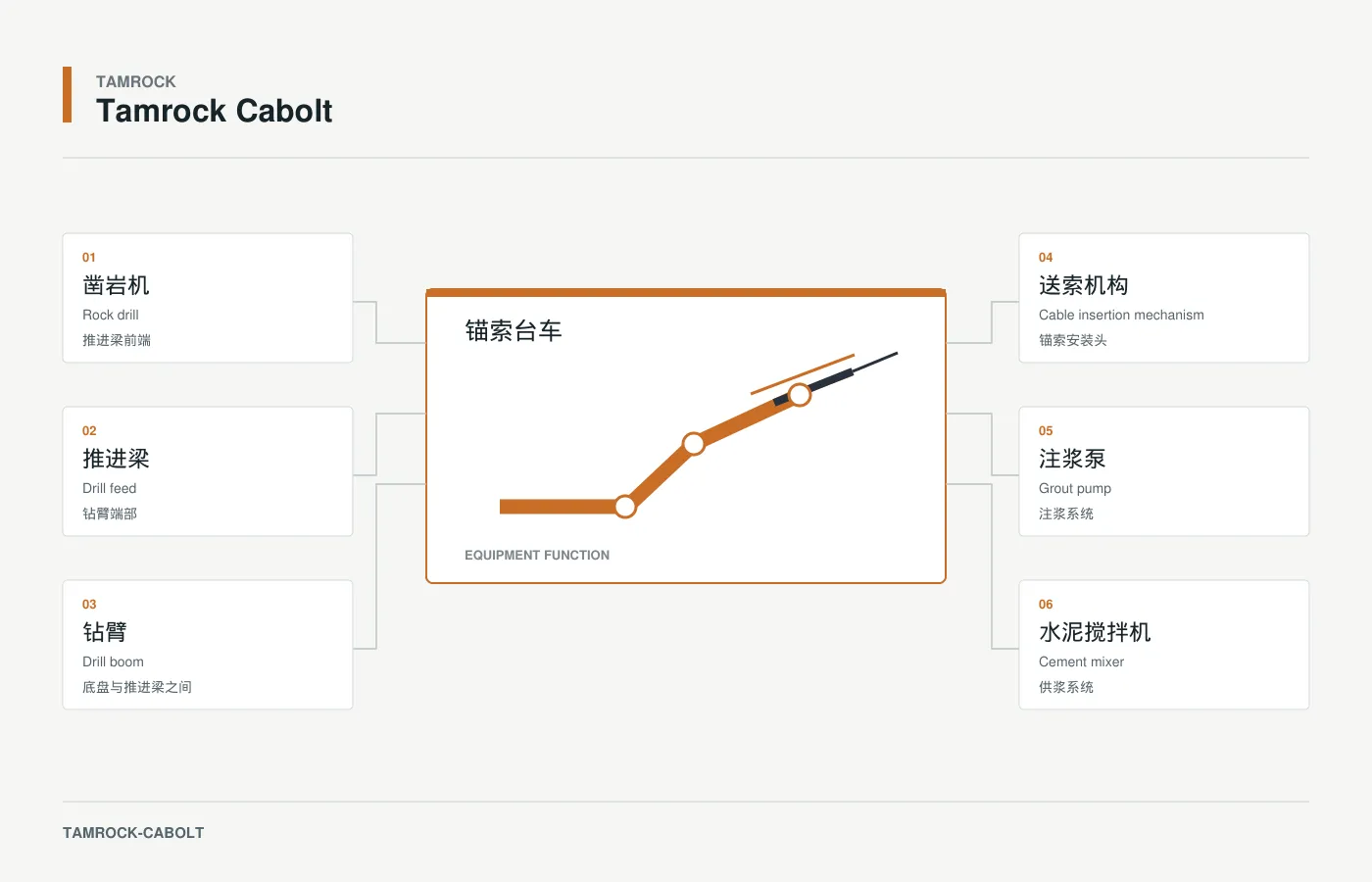This screenshot has width=1372, height=882.
Task: Click the orange accent bar beside title
Action: (x=67, y=95)
